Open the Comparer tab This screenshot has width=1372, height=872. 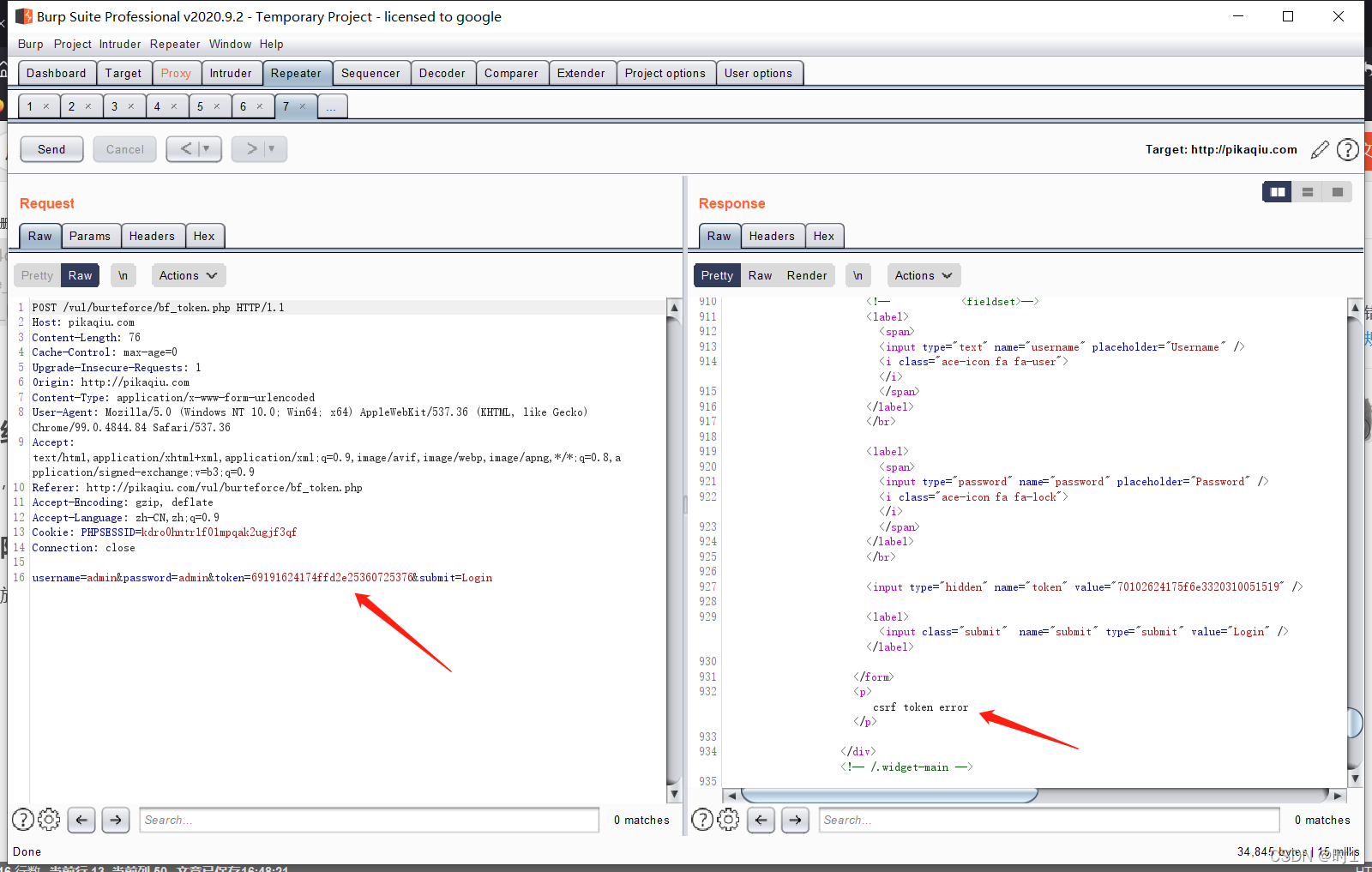511,73
